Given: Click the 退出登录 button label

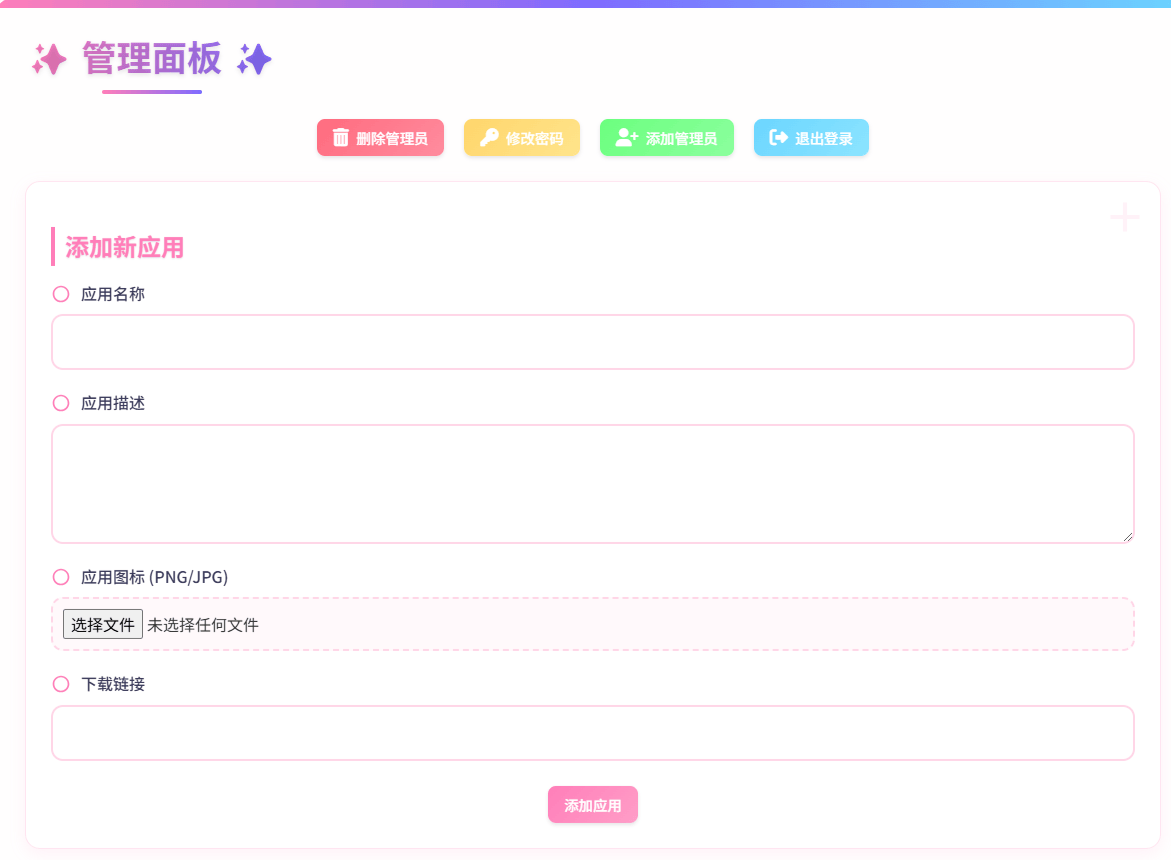Looking at the screenshot, I should click(x=824, y=139).
